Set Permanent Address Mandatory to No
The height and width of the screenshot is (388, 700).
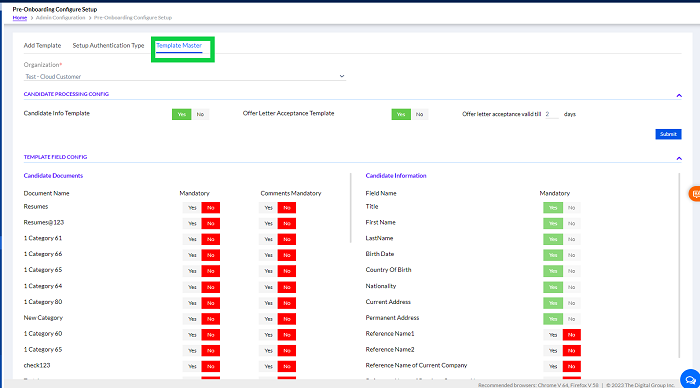pos(571,319)
